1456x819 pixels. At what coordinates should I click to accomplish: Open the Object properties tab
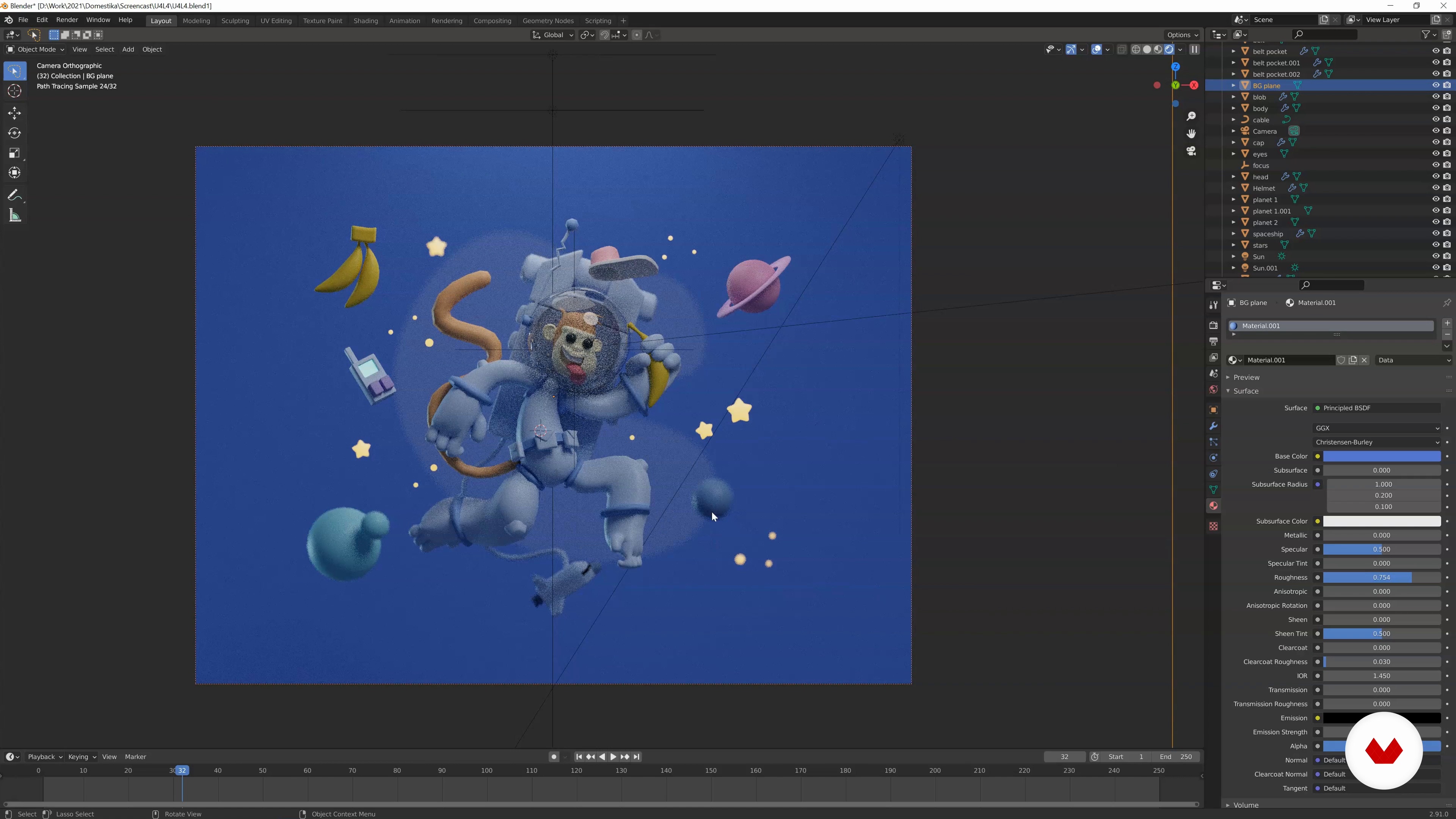click(1213, 410)
